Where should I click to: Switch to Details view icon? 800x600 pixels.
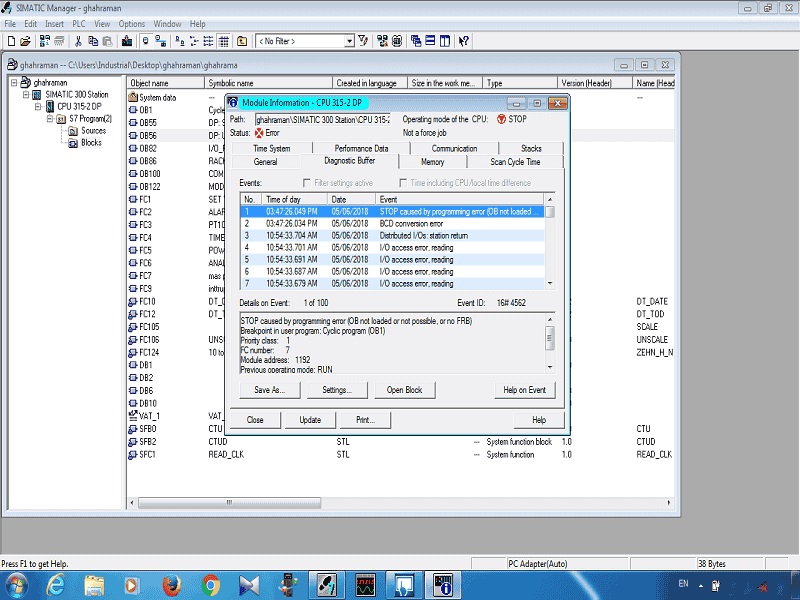tap(223, 41)
